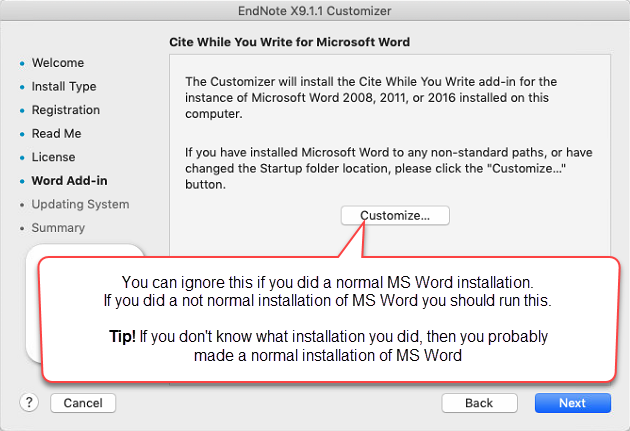Select the Updating System step
The image size is (630, 431).
pyautogui.click(x=80, y=204)
